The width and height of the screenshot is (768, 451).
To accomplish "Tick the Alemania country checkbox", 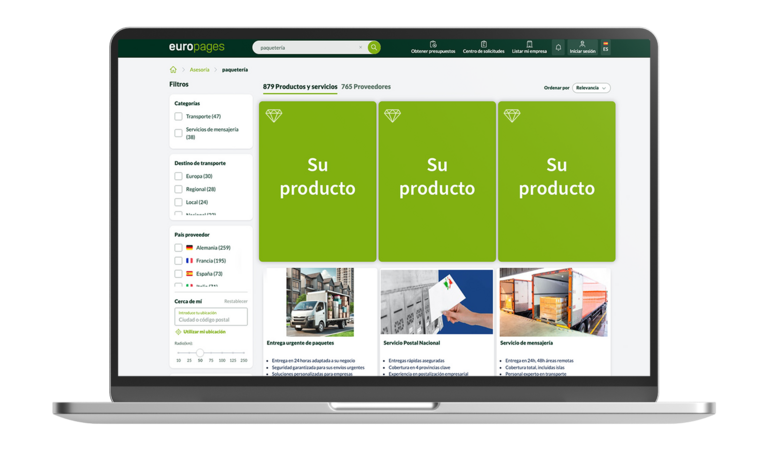I will coord(179,247).
